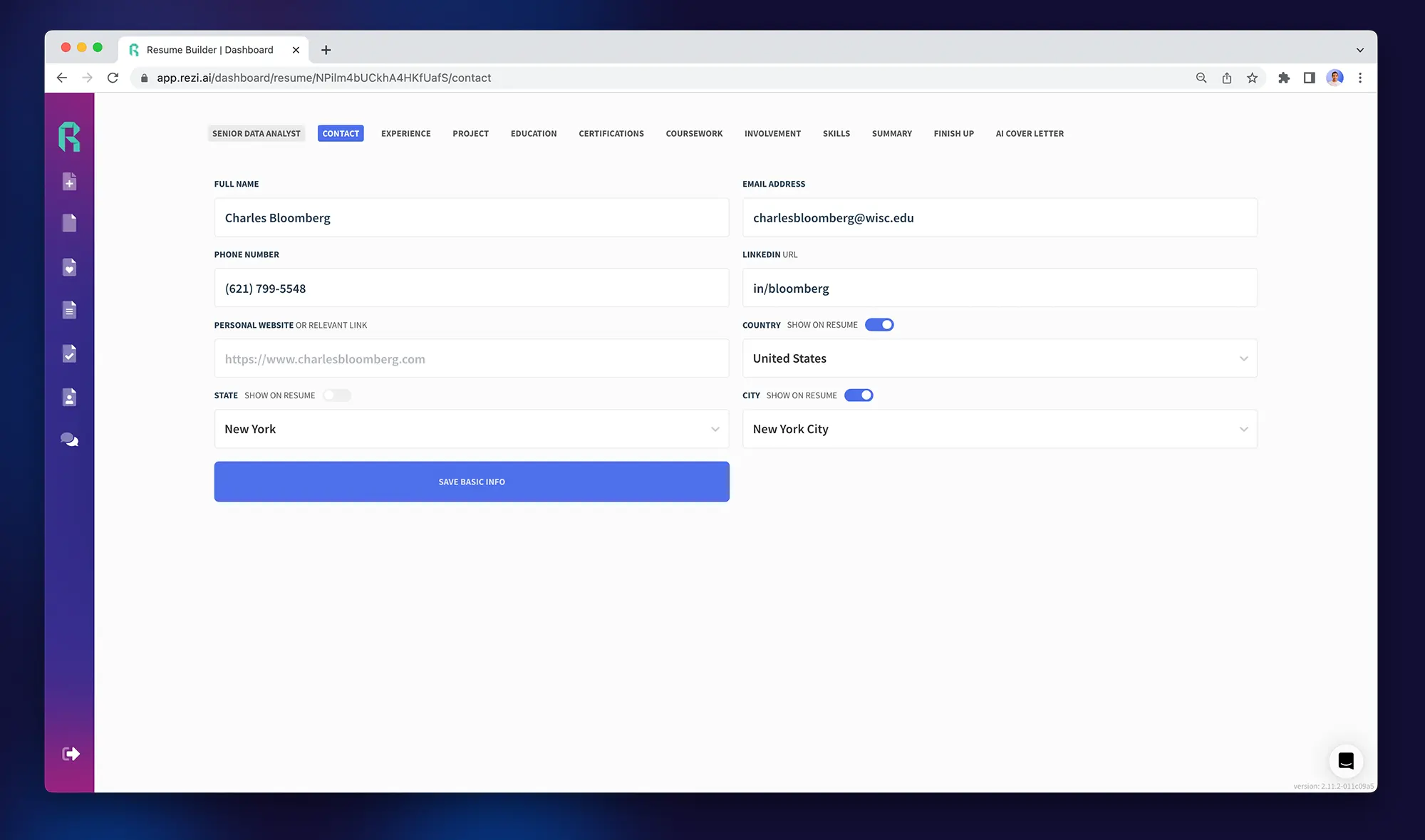This screenshot has width=1425, height=840.
Task: Close the Resume Builder tab
Action: [x=296, y=50]
